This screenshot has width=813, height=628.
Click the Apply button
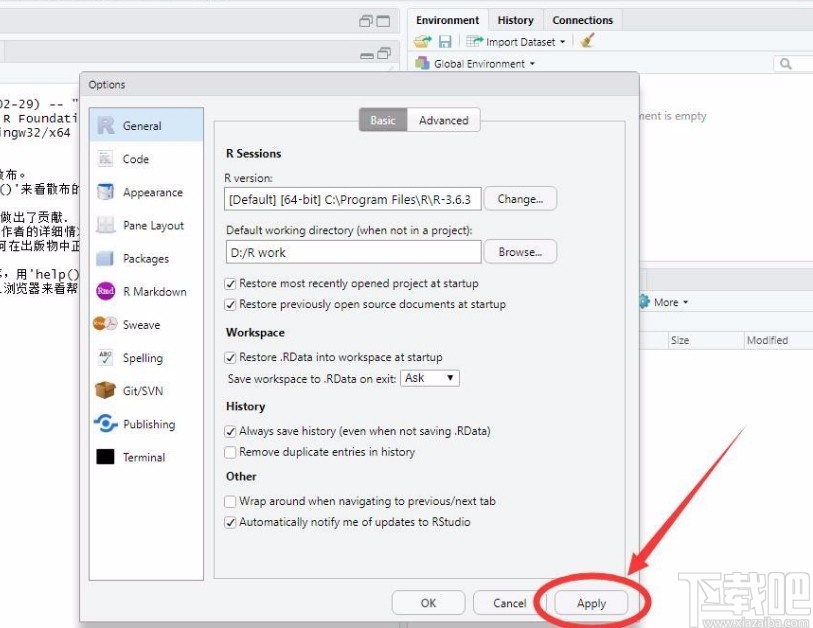tap(591, 603)
